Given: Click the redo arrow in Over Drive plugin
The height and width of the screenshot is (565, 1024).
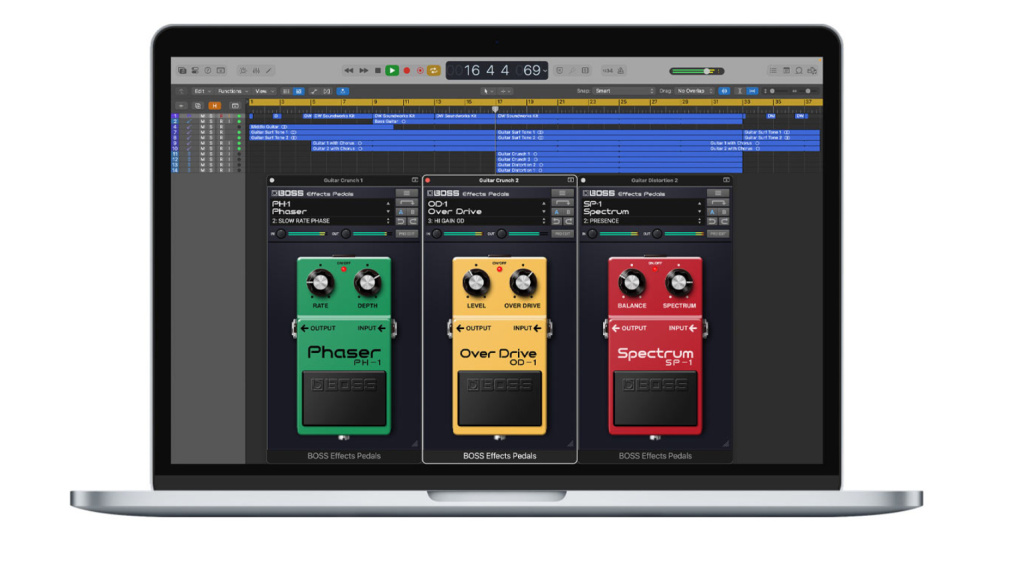Looking at the screenshot, I should 569,221.
